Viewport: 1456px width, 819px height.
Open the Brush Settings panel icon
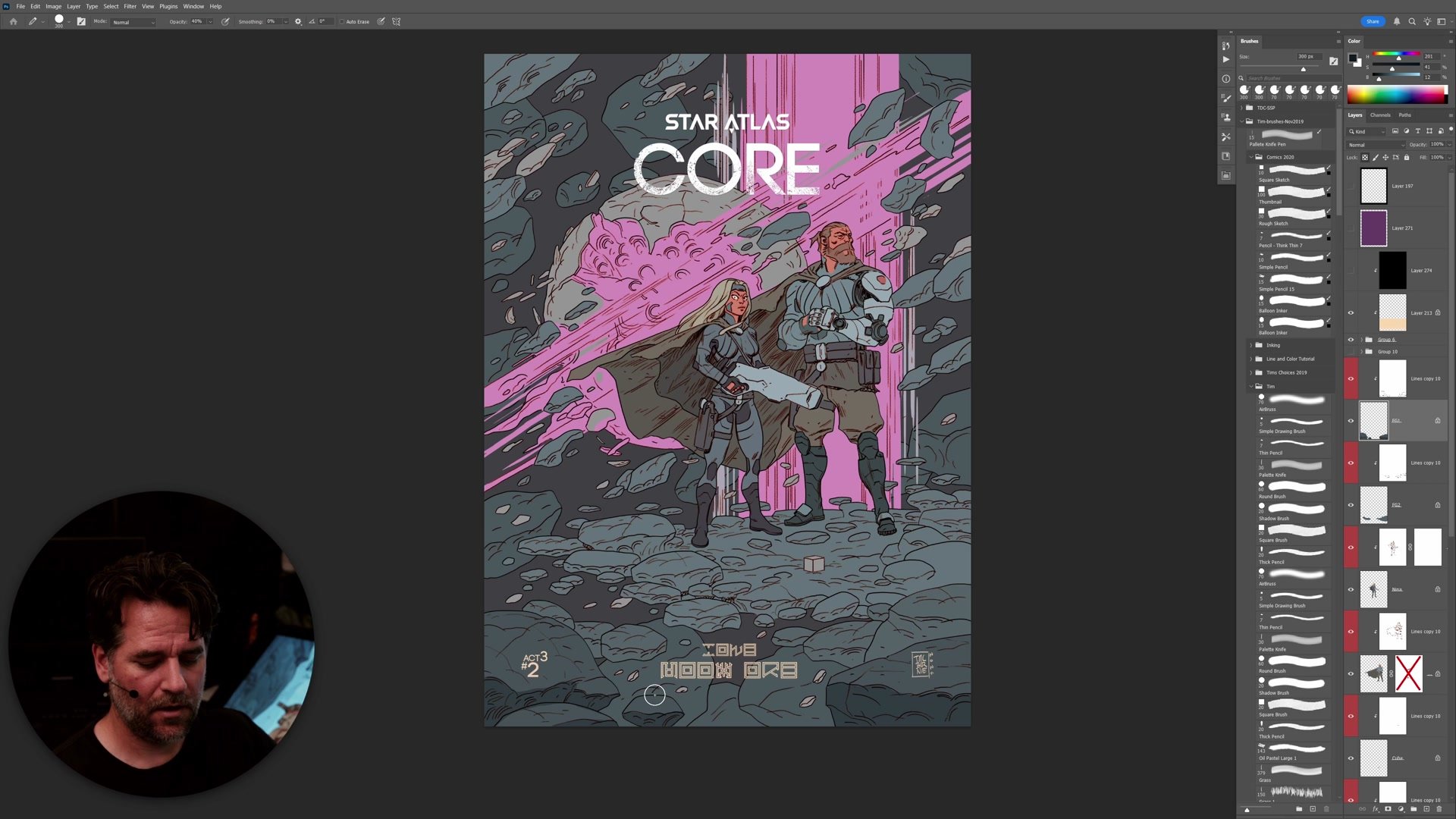[x=1225, y=98]
